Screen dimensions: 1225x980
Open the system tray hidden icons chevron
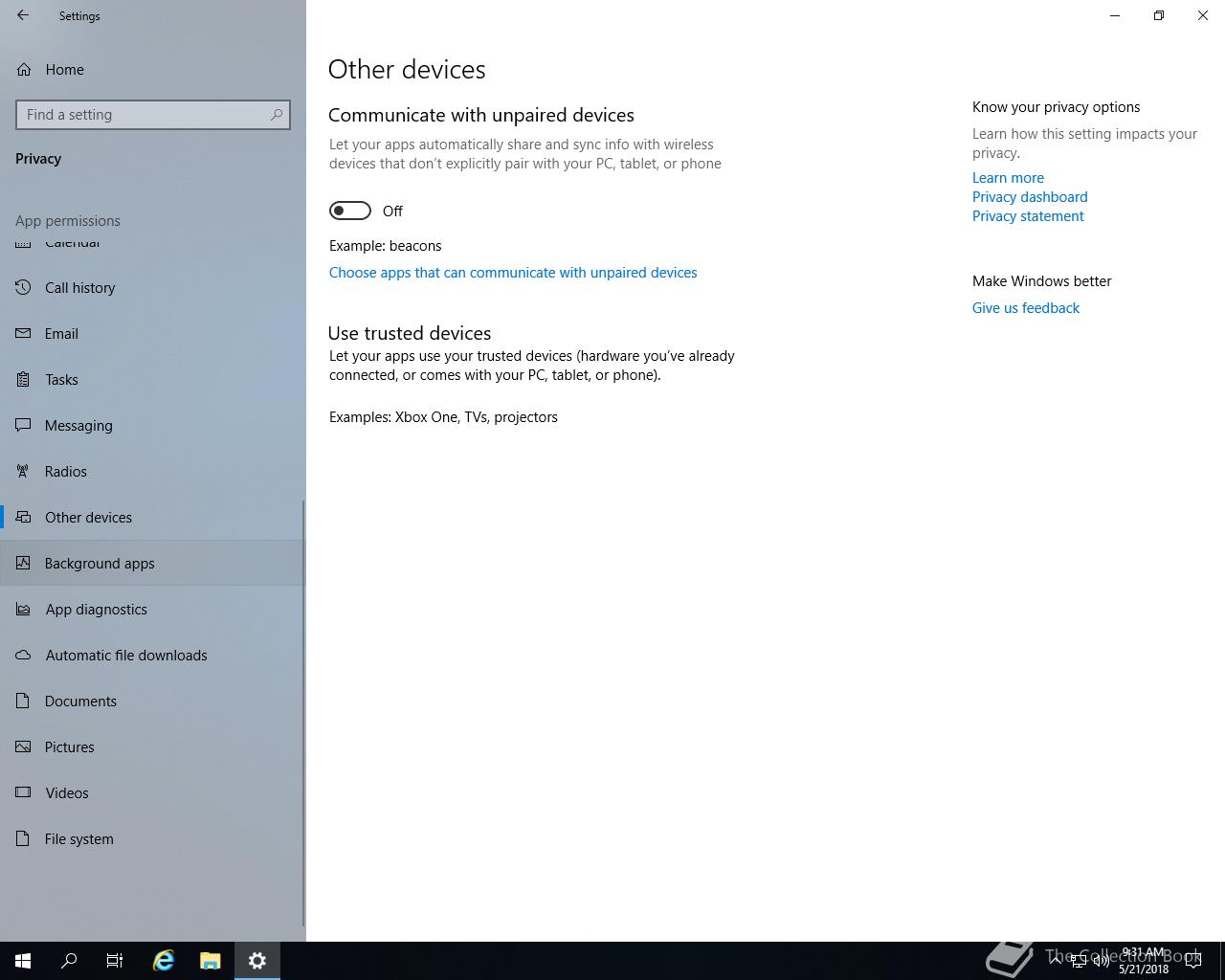[1056, 960]
